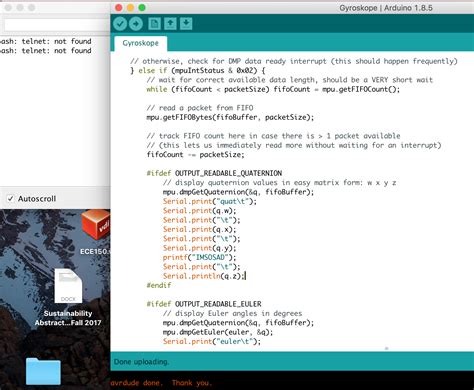The width and height of the screenshot is (474, 390).
Task: Click the "// read a packet from FIFO" comment
Action: 200,108
